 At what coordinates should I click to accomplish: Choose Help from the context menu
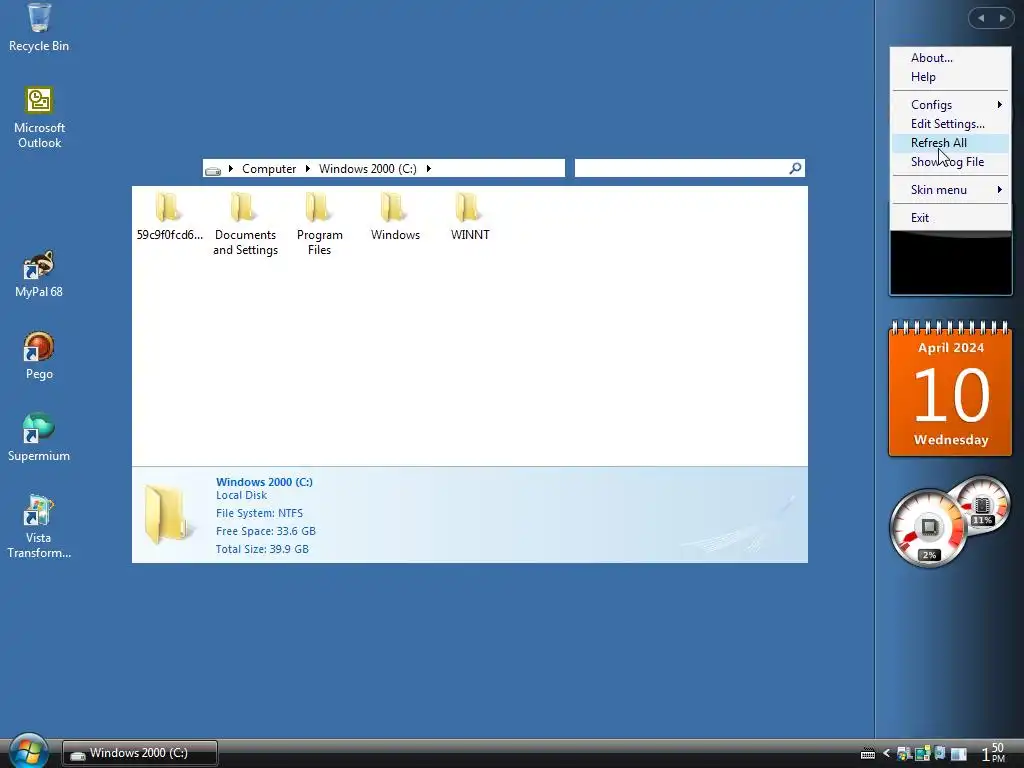pyautogui.click(x=950, y=76)
